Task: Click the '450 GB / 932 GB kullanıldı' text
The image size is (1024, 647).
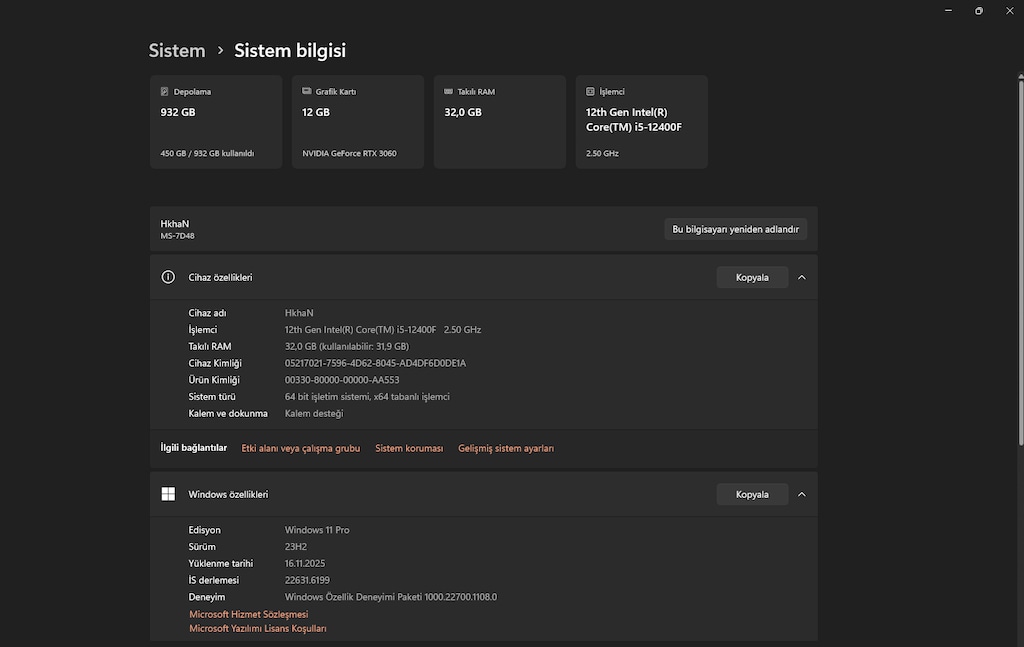Action: (207, 153)
